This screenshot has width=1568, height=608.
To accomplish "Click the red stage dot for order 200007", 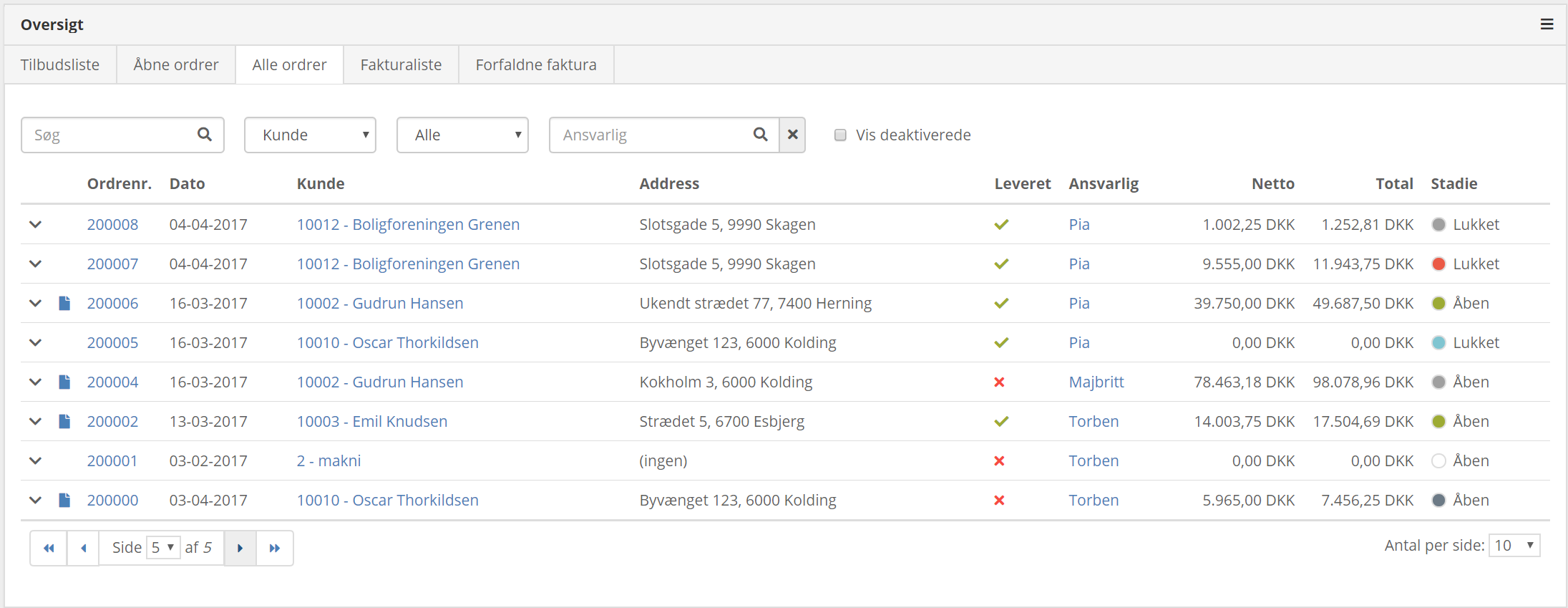I will click(x=1438, y=264).
